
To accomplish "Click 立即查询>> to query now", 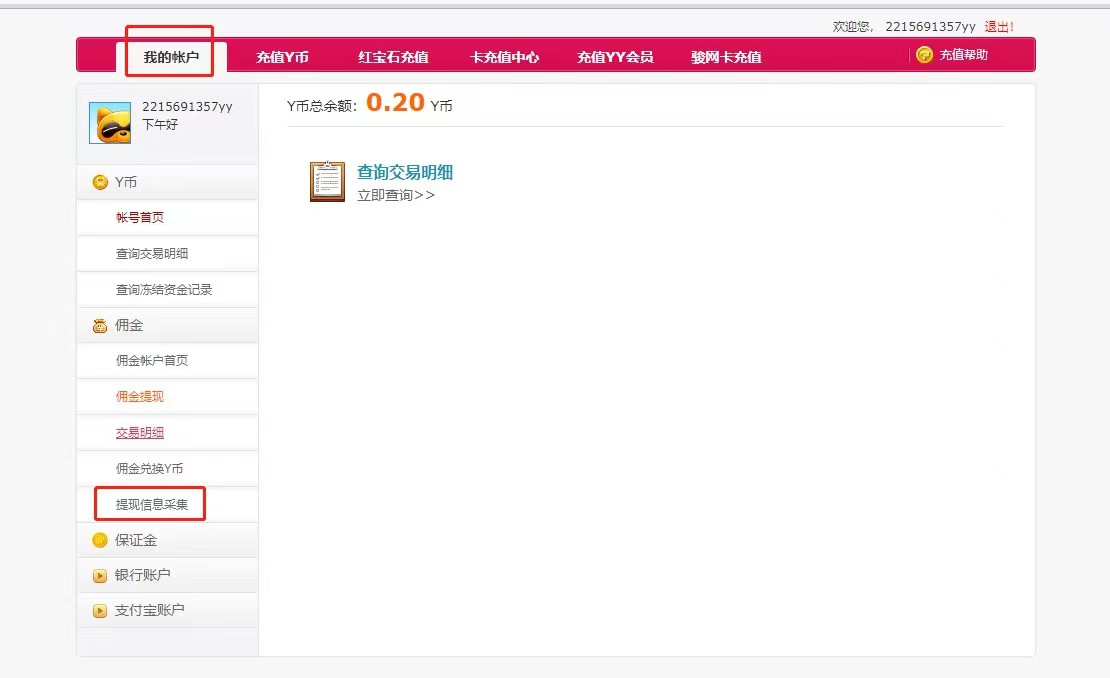I will [x=396, y=195].
